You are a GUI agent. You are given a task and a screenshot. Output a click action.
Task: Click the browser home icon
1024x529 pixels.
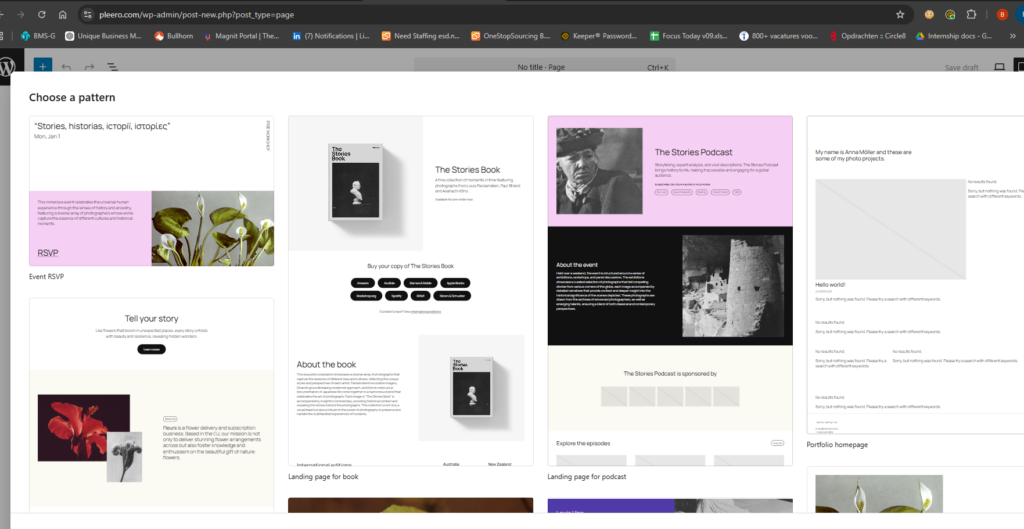point(63,15)
